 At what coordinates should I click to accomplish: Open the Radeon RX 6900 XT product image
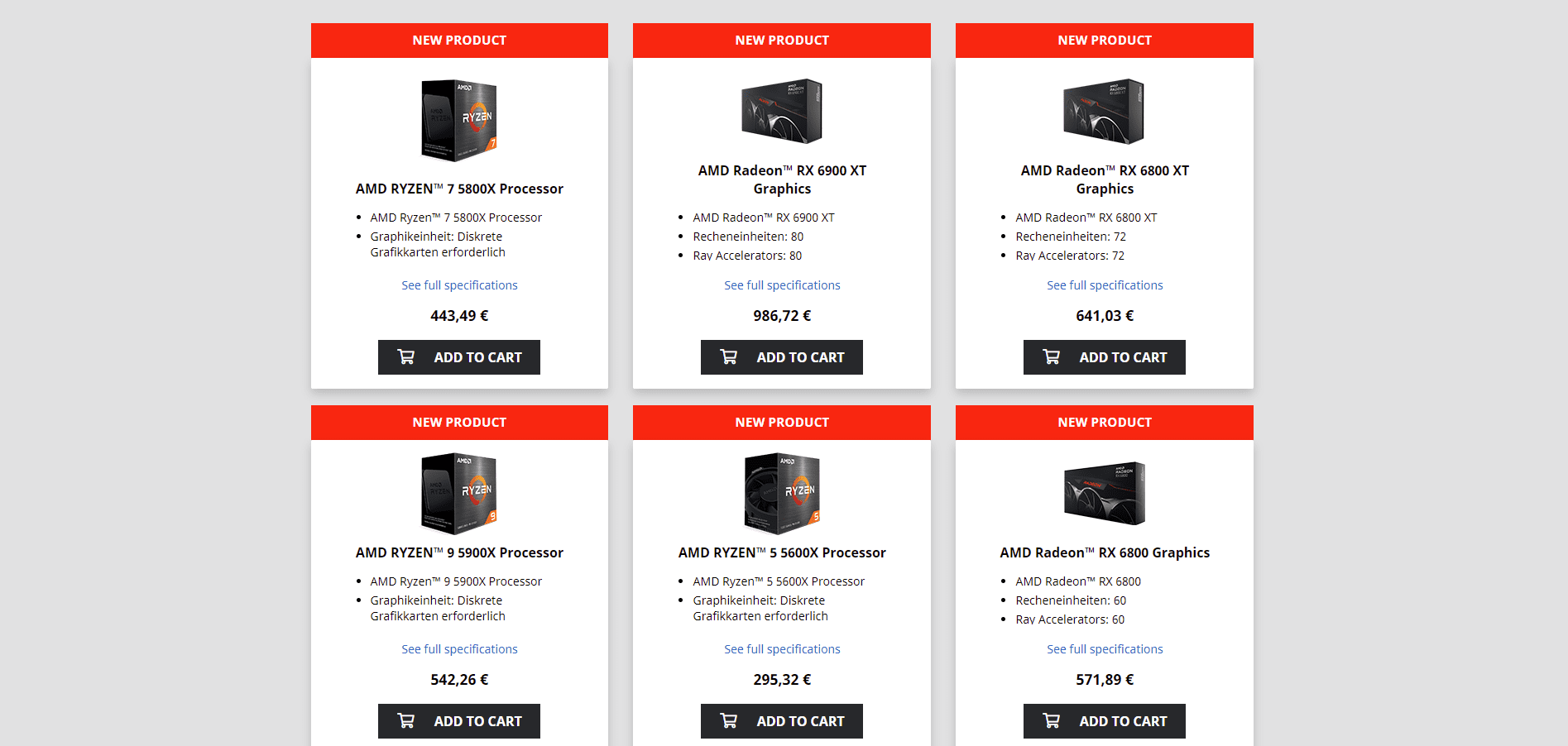782,111
